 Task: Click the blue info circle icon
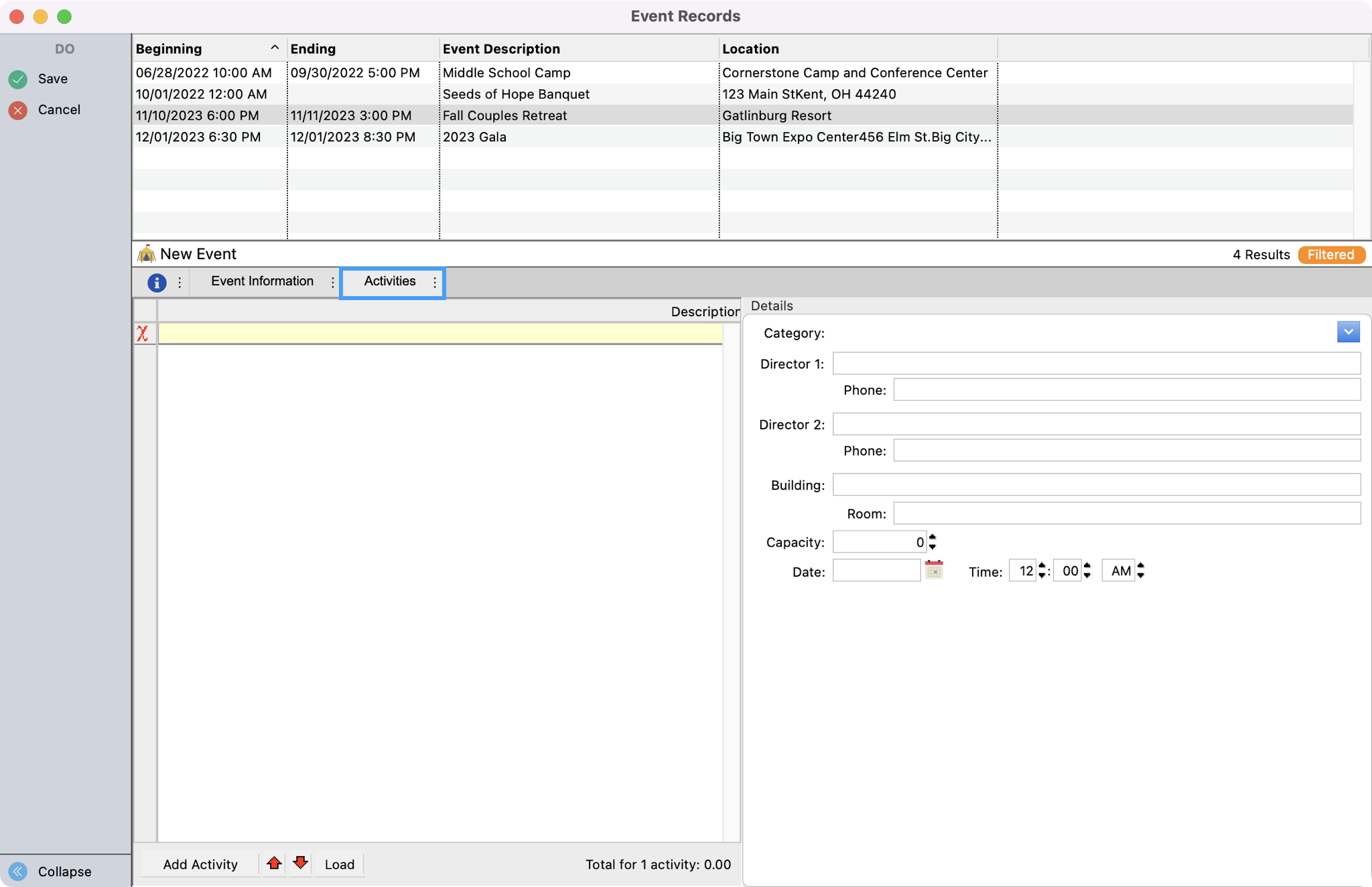point(157,282)
